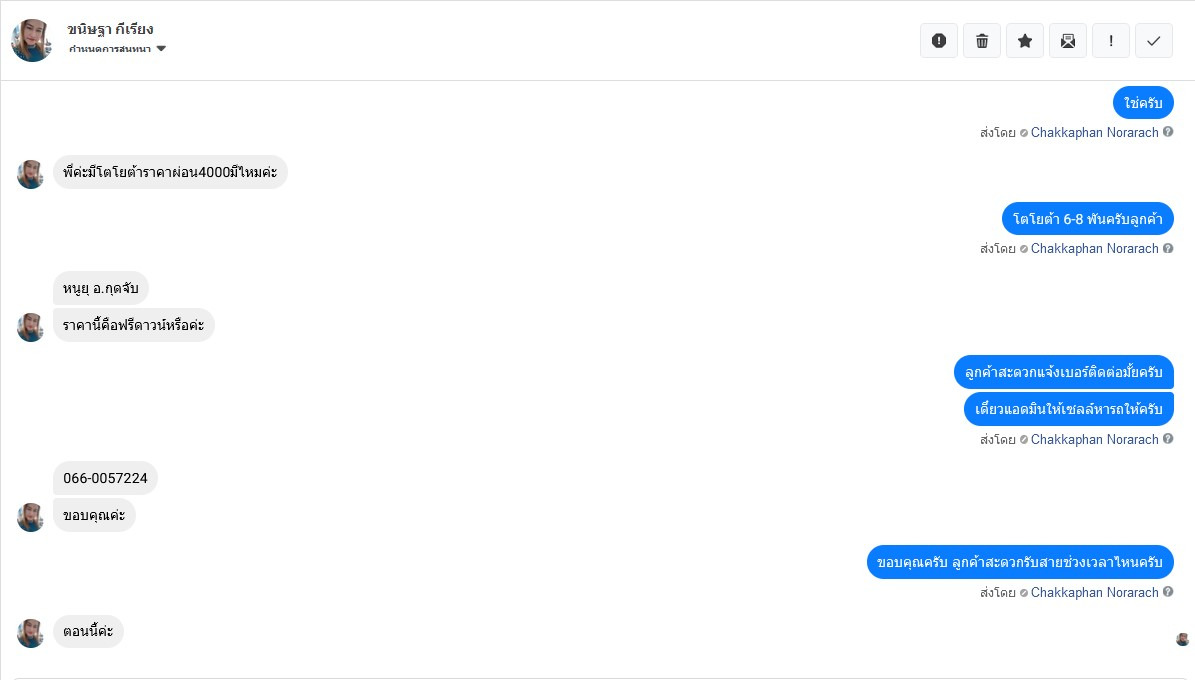Mark the conversation as spam

[x=938, y=41]
